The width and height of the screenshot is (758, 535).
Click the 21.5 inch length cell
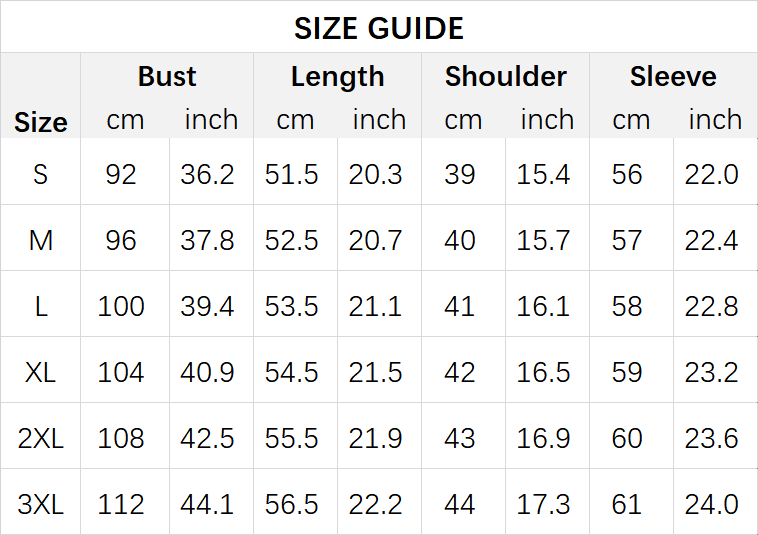[375, 373]
